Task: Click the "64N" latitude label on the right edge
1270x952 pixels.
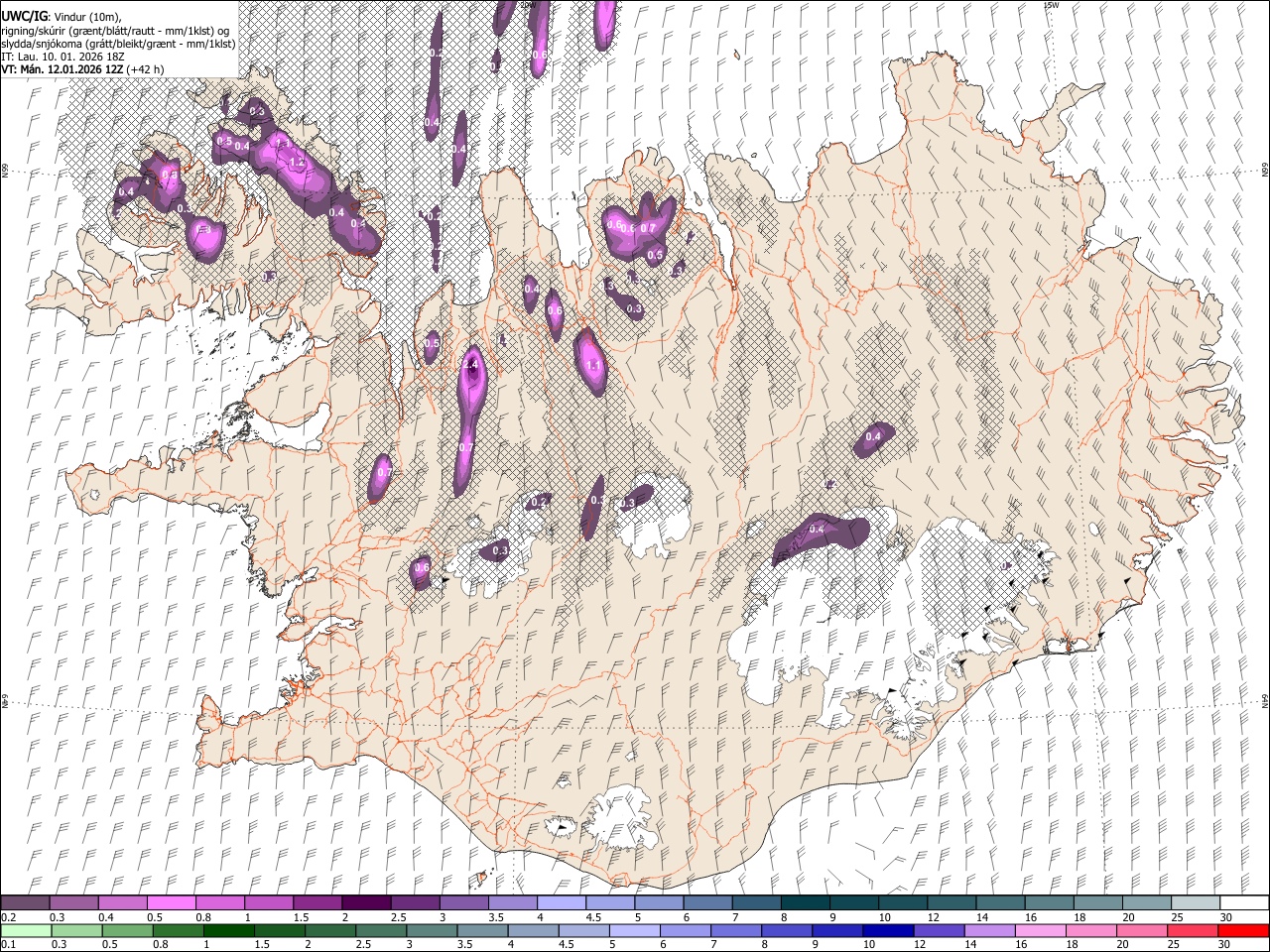Action: [x=1264, y=699]
